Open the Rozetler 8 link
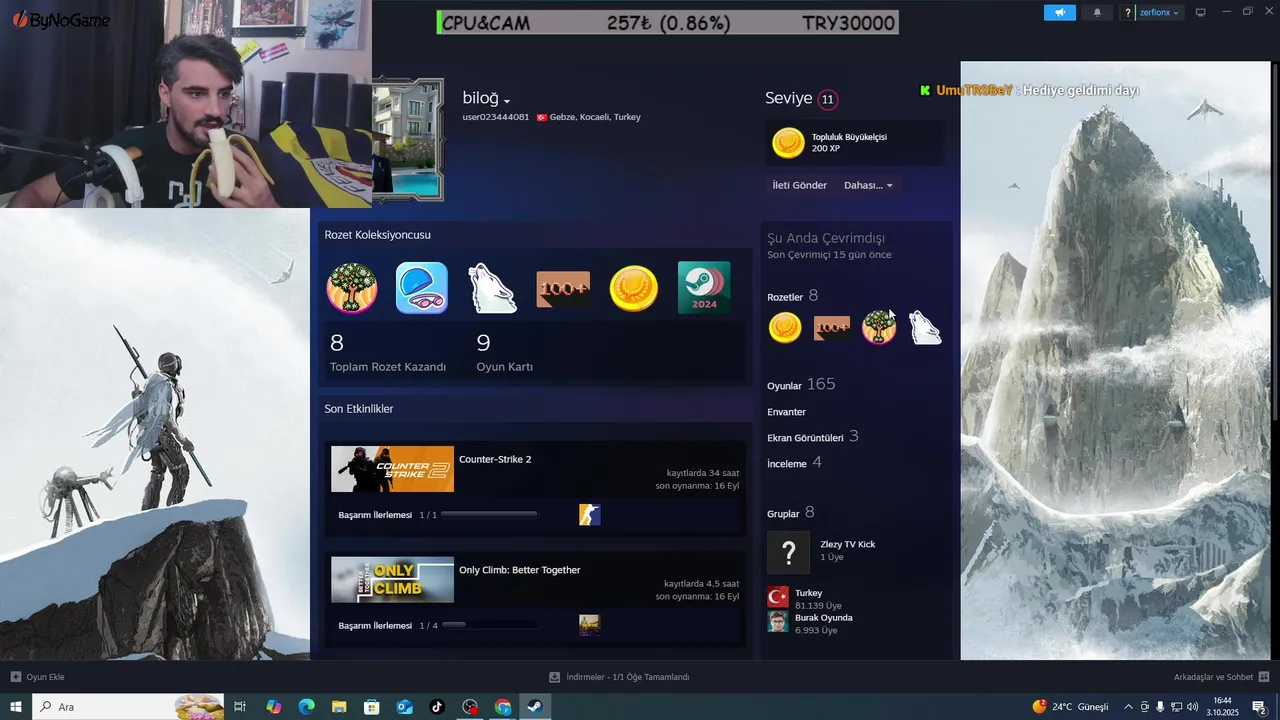Screen dimensions: 1280x720 792,296
